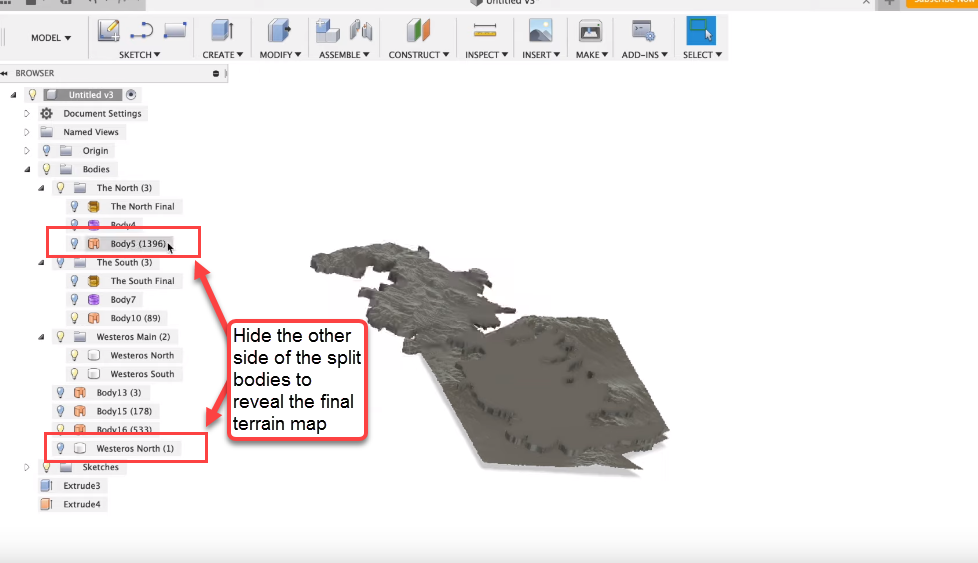Open the CONSTRUCT menu
This screenshot has height=563, width=978.
tap(419, 55)
